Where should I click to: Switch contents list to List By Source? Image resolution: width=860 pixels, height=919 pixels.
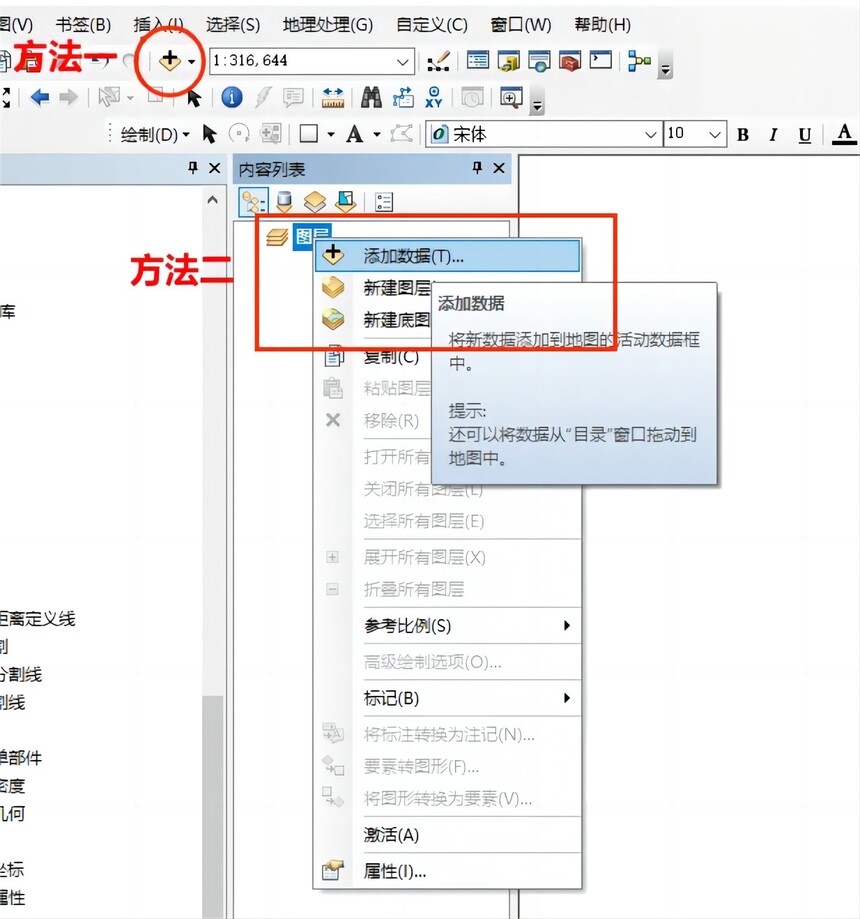tap(284, 202)
